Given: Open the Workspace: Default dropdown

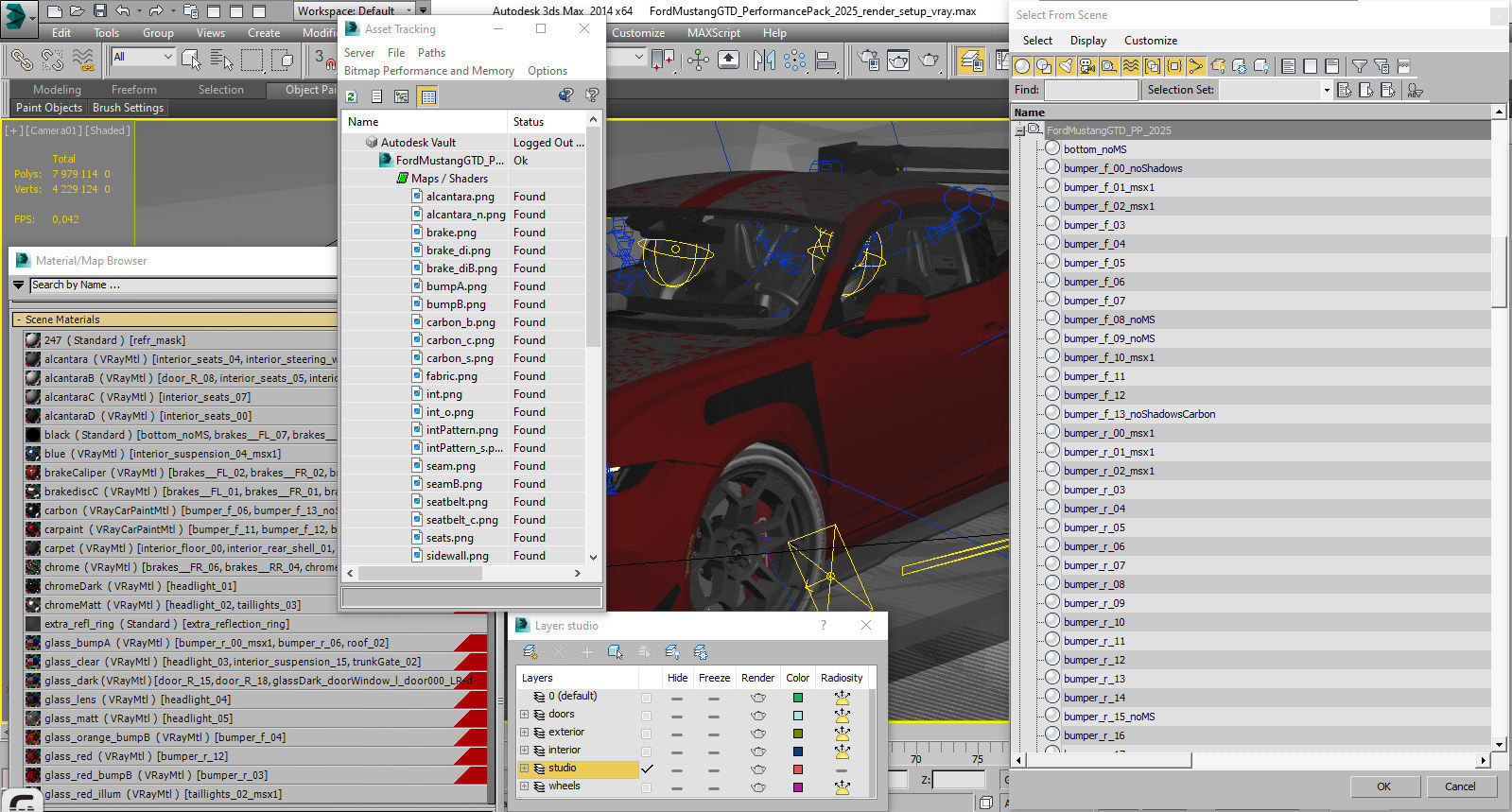Looking at the screenshot, I should 360,10.
